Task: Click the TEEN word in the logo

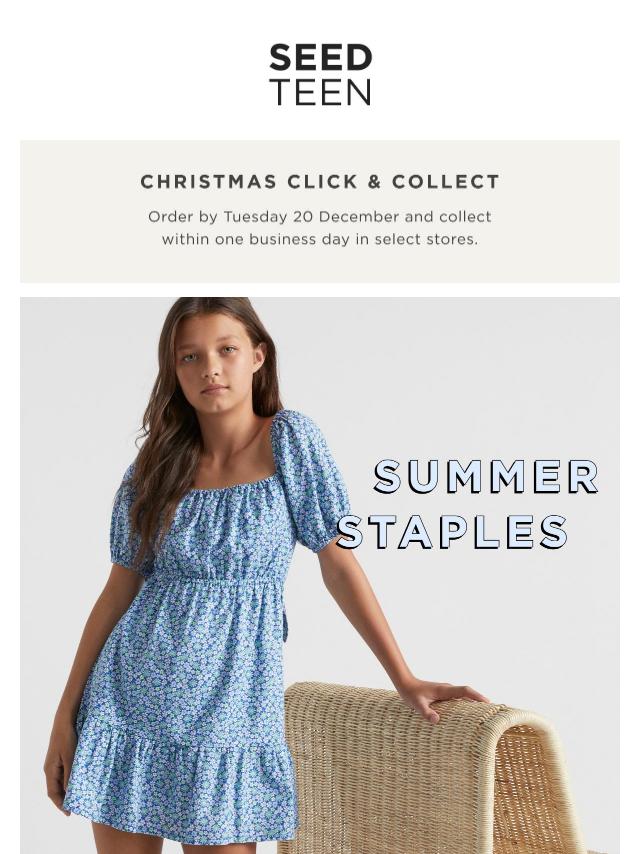Action: click(x=320, y=92)
